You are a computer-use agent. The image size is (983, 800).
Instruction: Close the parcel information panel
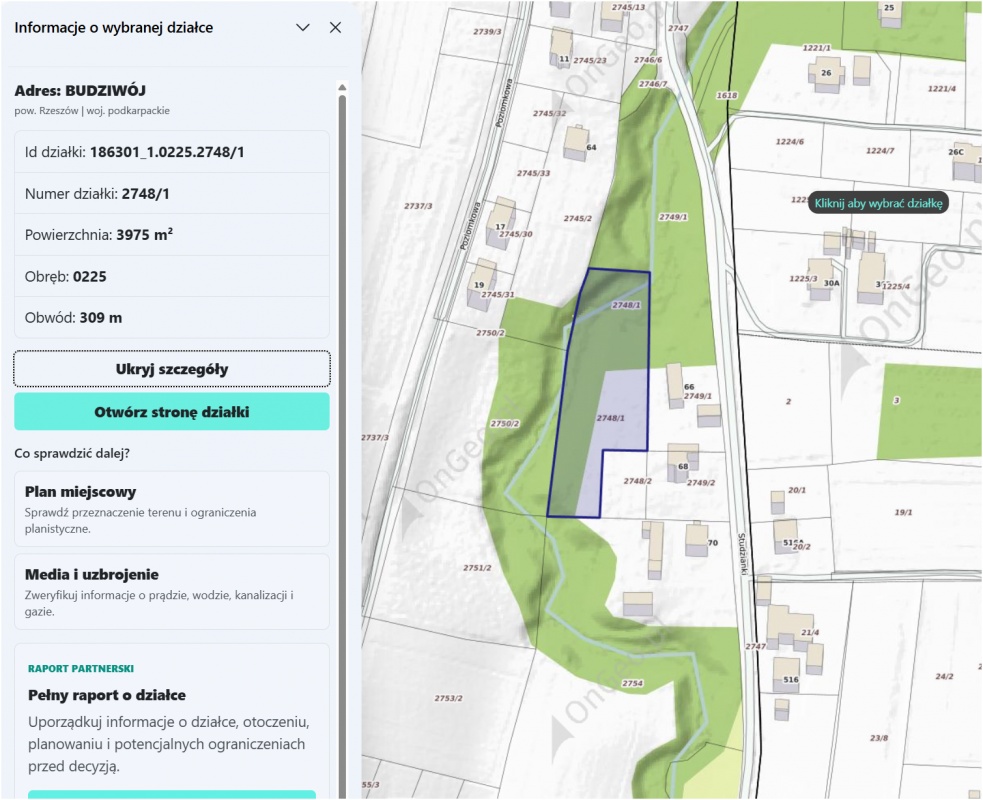click(x=335, y=28)
